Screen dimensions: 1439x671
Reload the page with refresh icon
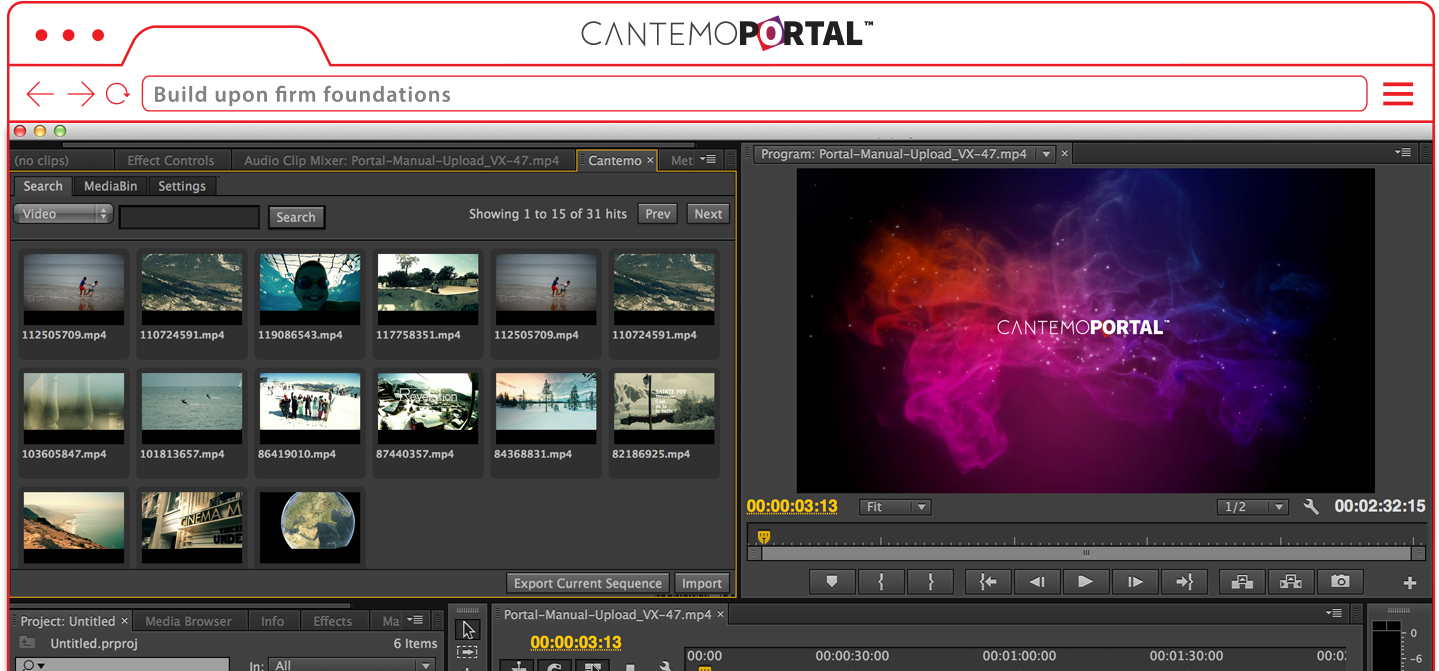[118, 94]
